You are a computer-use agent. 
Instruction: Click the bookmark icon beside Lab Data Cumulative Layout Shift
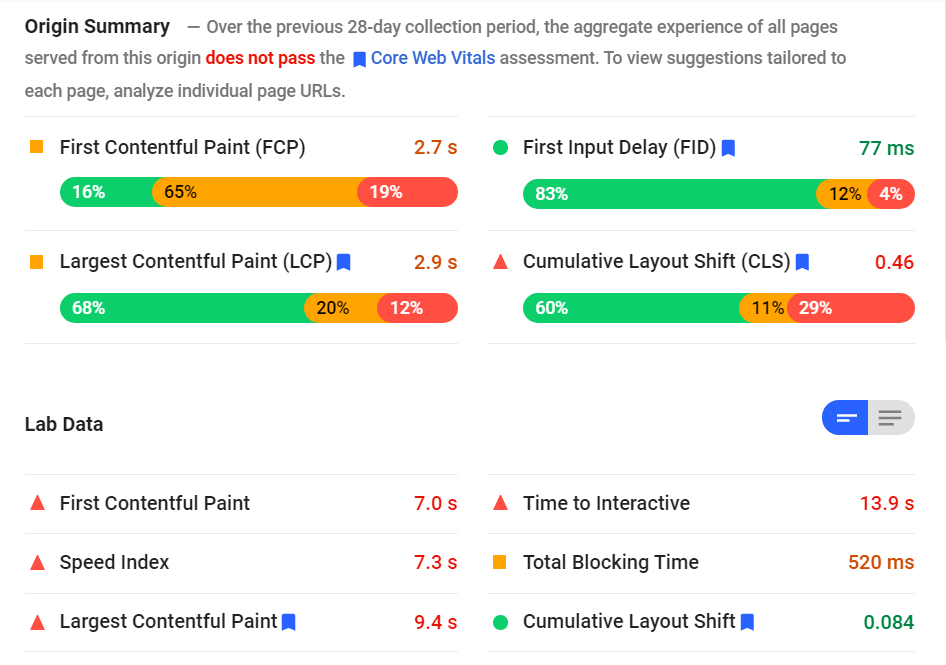(x=747, y=622)
